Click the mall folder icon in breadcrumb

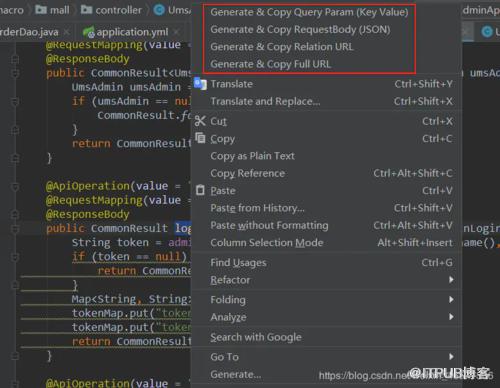(41, 10)
